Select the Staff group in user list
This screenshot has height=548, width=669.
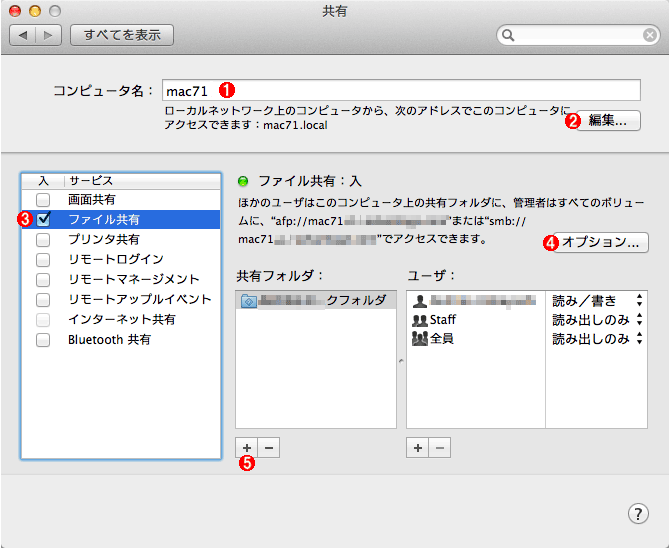click(476, 320)
